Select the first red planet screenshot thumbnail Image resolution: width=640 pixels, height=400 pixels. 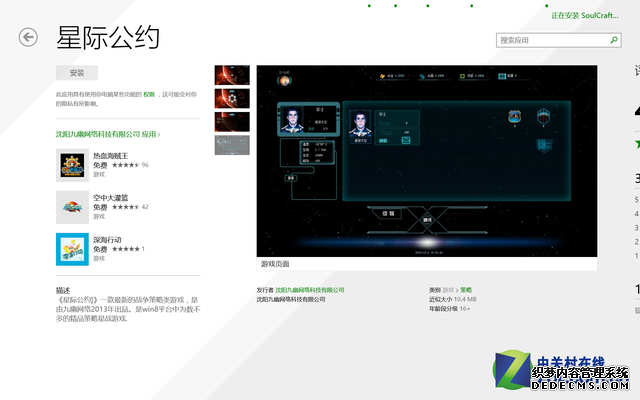click(x=232, y=75)
